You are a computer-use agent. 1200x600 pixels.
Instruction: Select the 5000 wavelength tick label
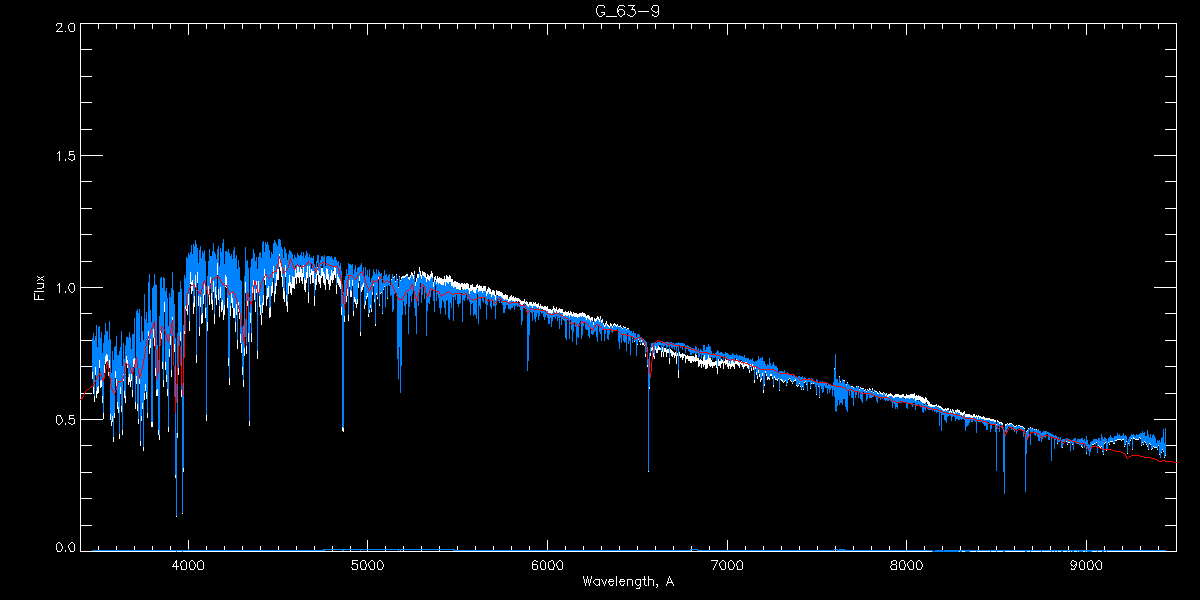[368, 566]
